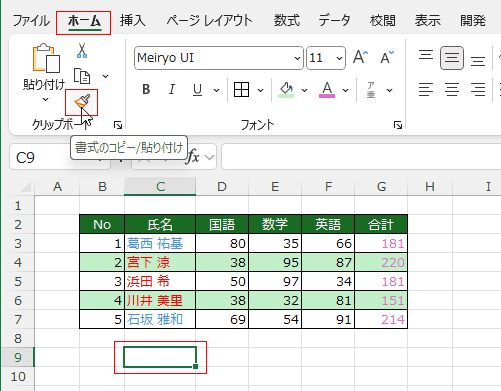Toggle Underline formatting
This screenshot has width=501, height=391.
(197, 90)
